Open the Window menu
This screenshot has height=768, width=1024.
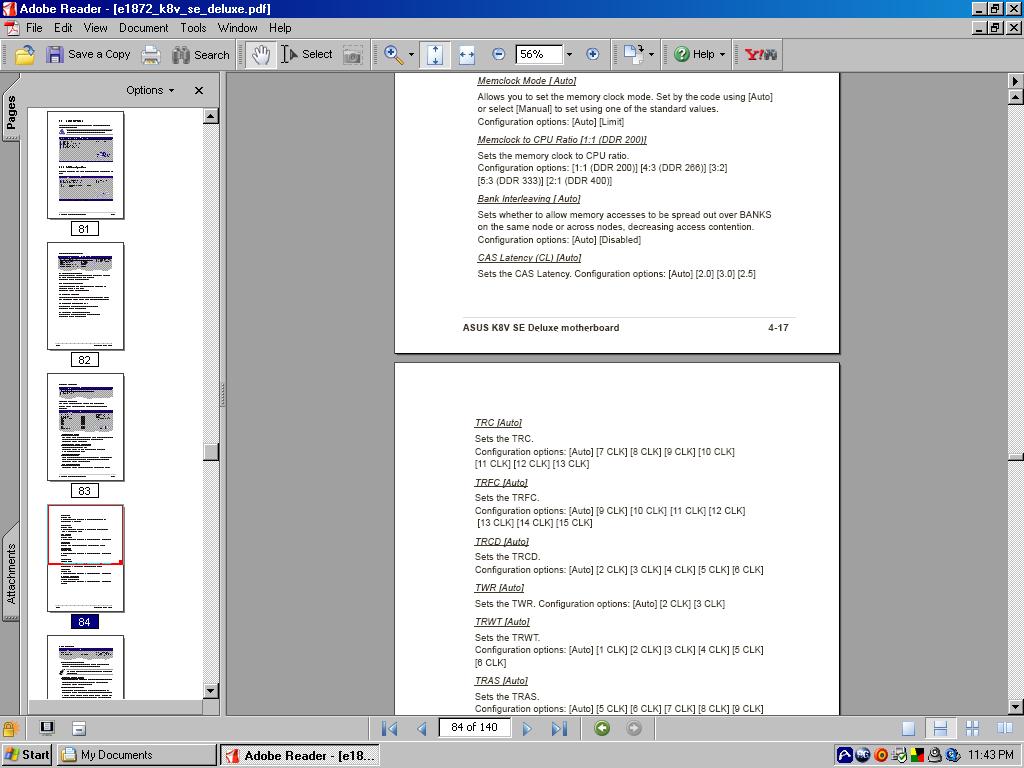[x=238, y=28]
